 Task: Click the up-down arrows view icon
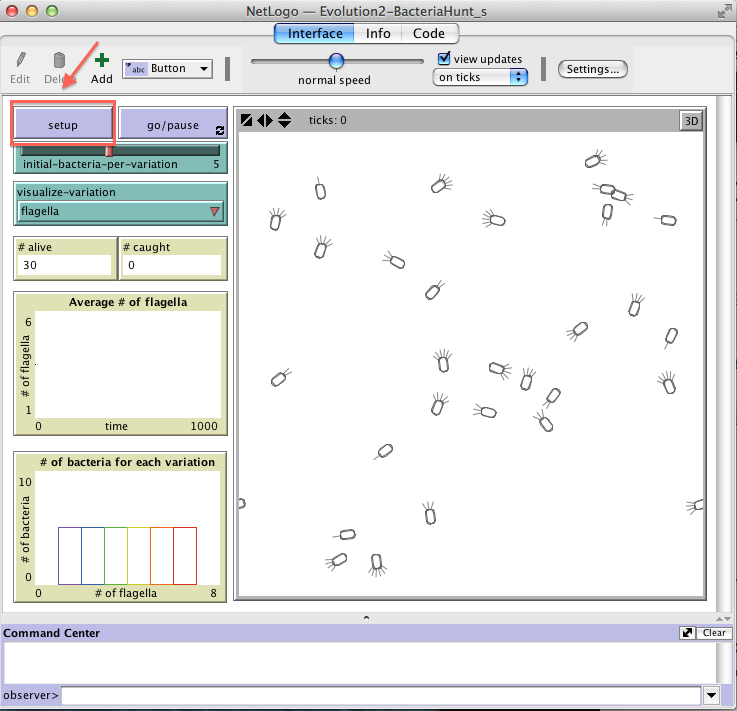(284, 120)
